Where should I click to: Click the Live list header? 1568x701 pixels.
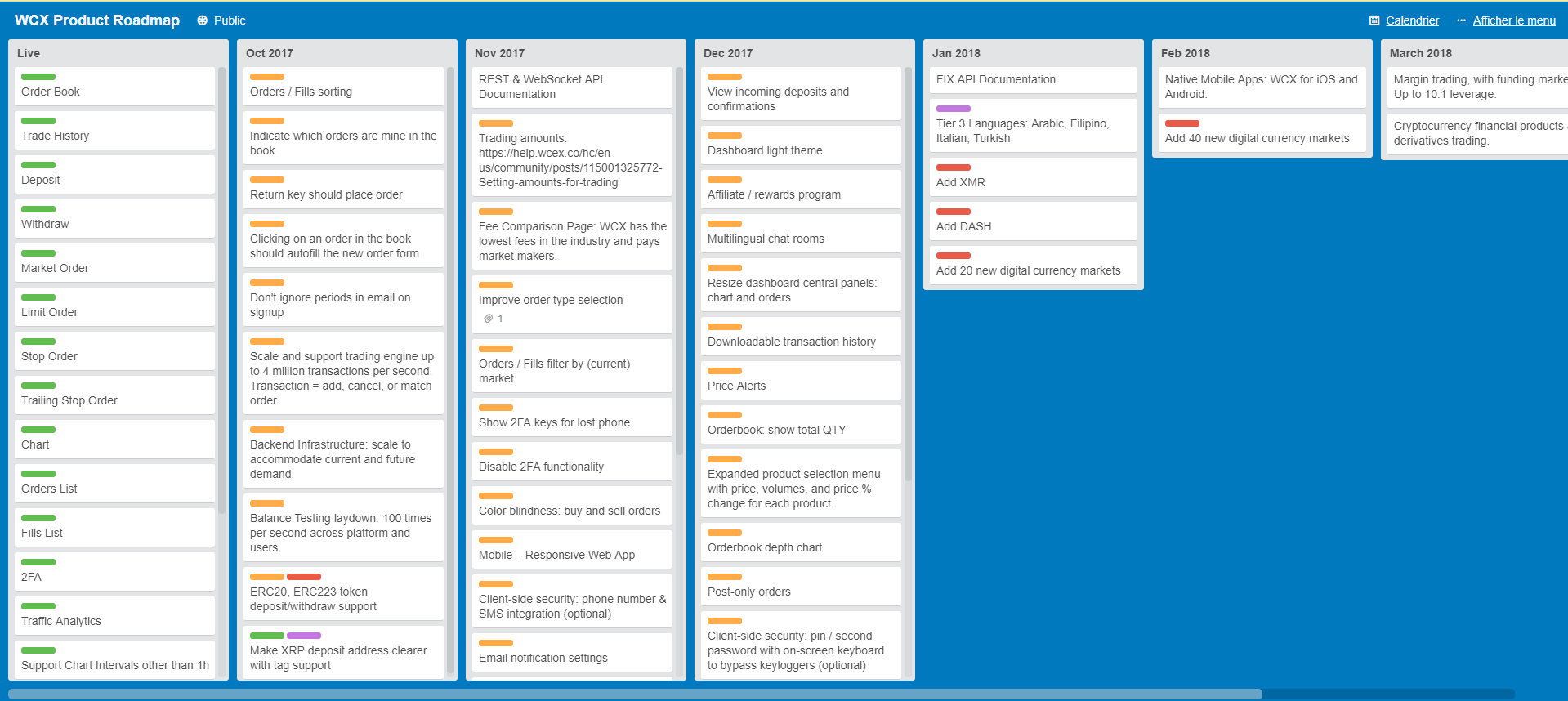pyautogui.click(x=29, y=53)
